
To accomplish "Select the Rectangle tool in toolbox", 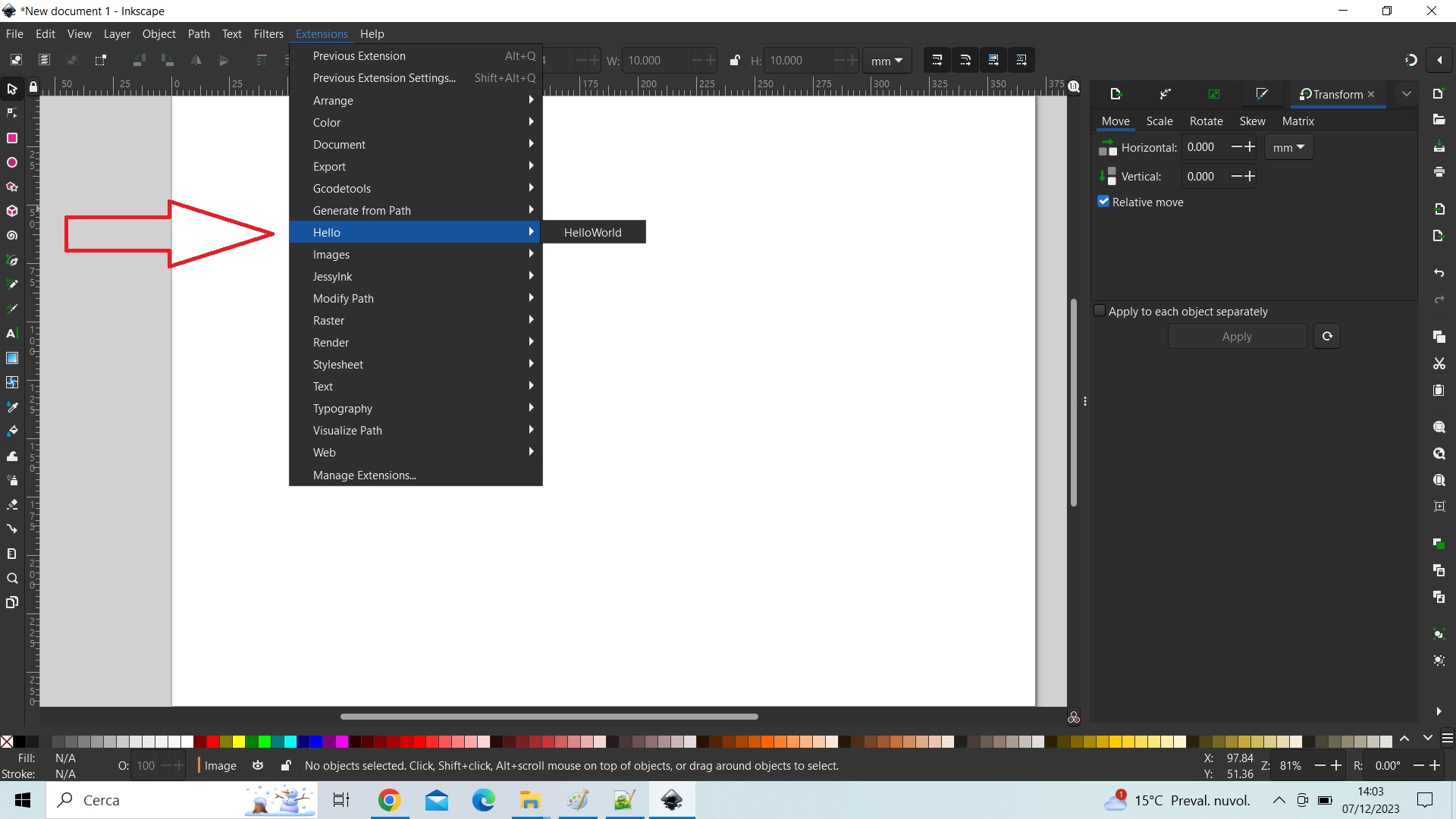I will point(12,138).
